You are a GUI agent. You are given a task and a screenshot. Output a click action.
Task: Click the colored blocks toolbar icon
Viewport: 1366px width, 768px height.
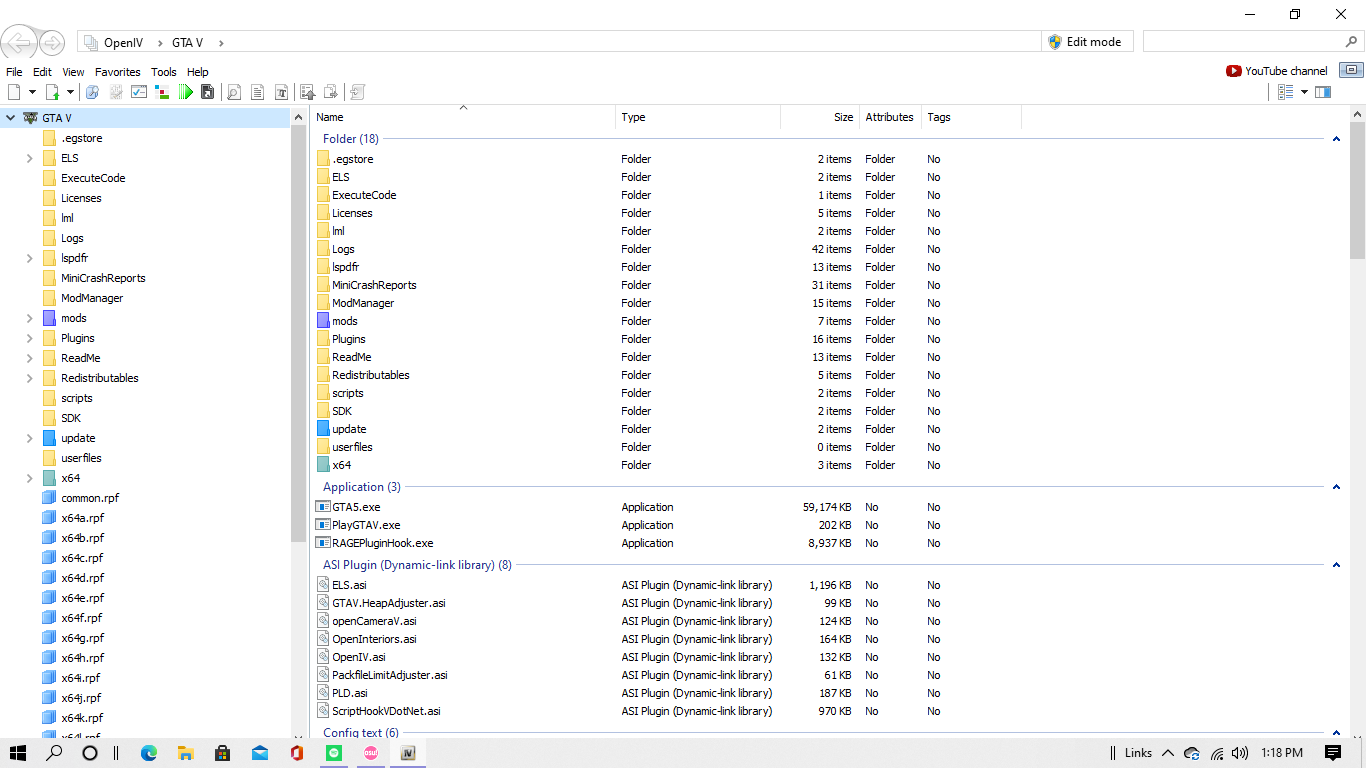[163, 92]
